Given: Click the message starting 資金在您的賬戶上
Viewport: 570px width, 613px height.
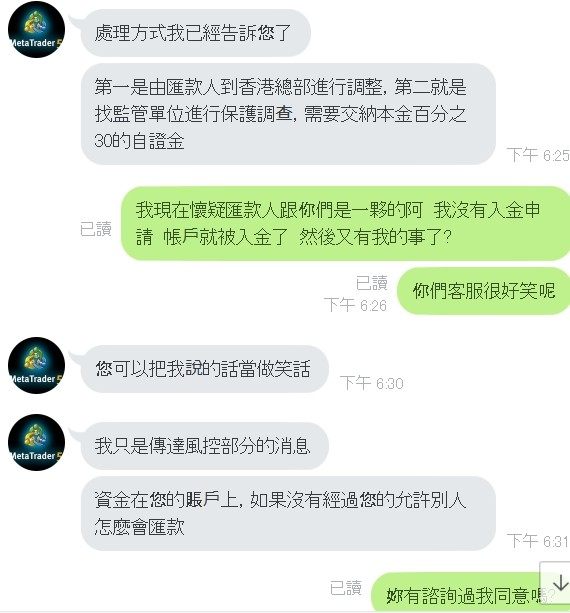Looking at the screenshot, I should [x=288, y=513].
